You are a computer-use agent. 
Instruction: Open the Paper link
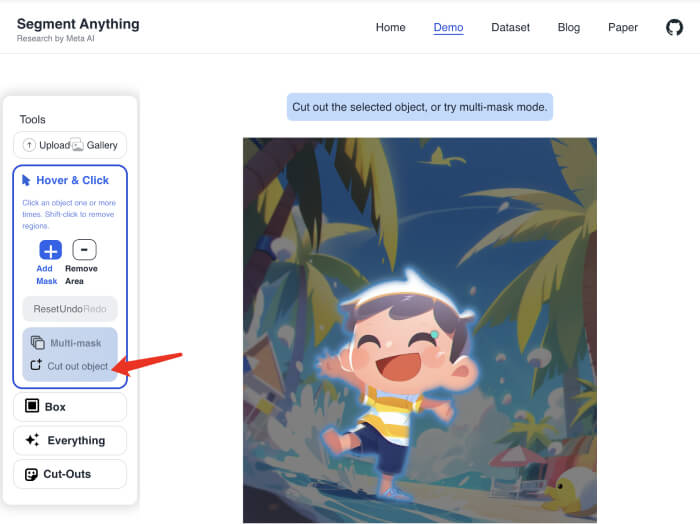click(x=622, y=27)
